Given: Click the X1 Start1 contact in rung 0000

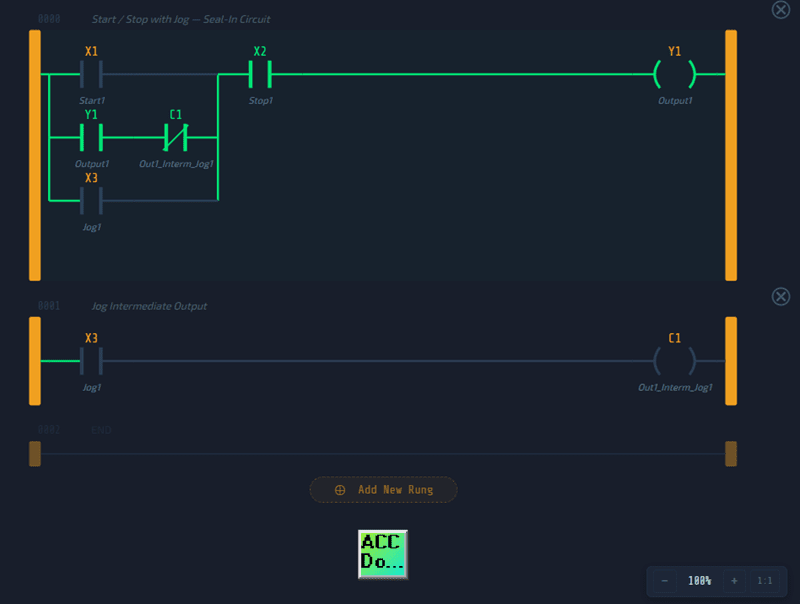Looking at the screenshot, I should [91, 74].
